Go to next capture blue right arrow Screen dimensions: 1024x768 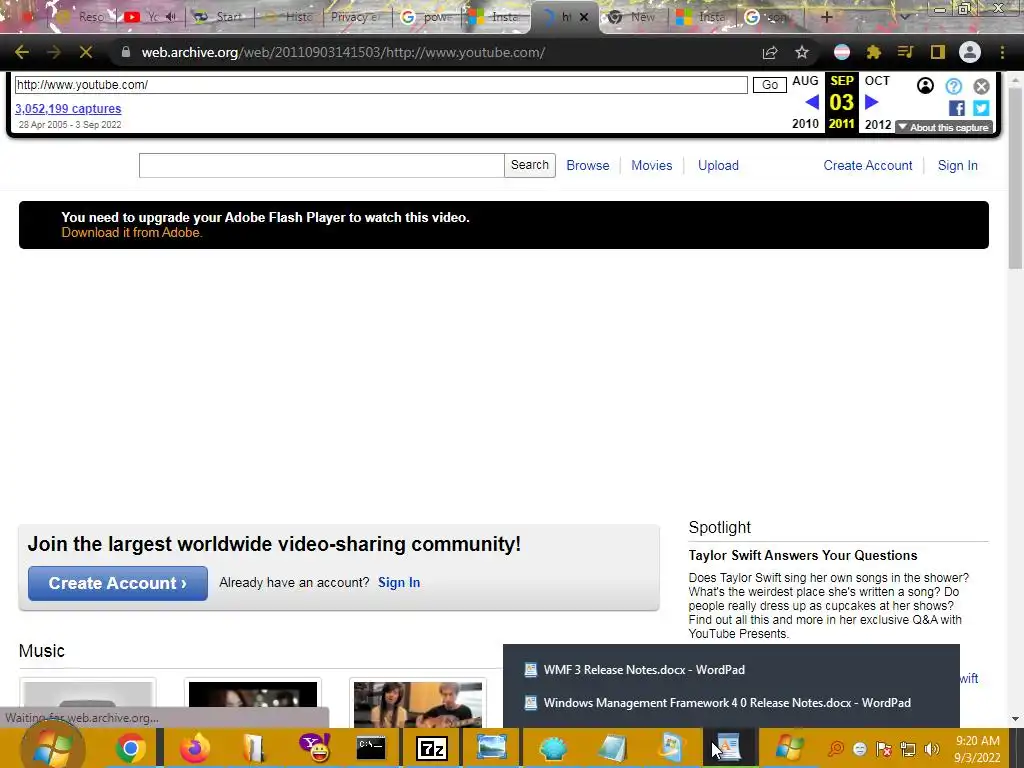pos(872,103)
